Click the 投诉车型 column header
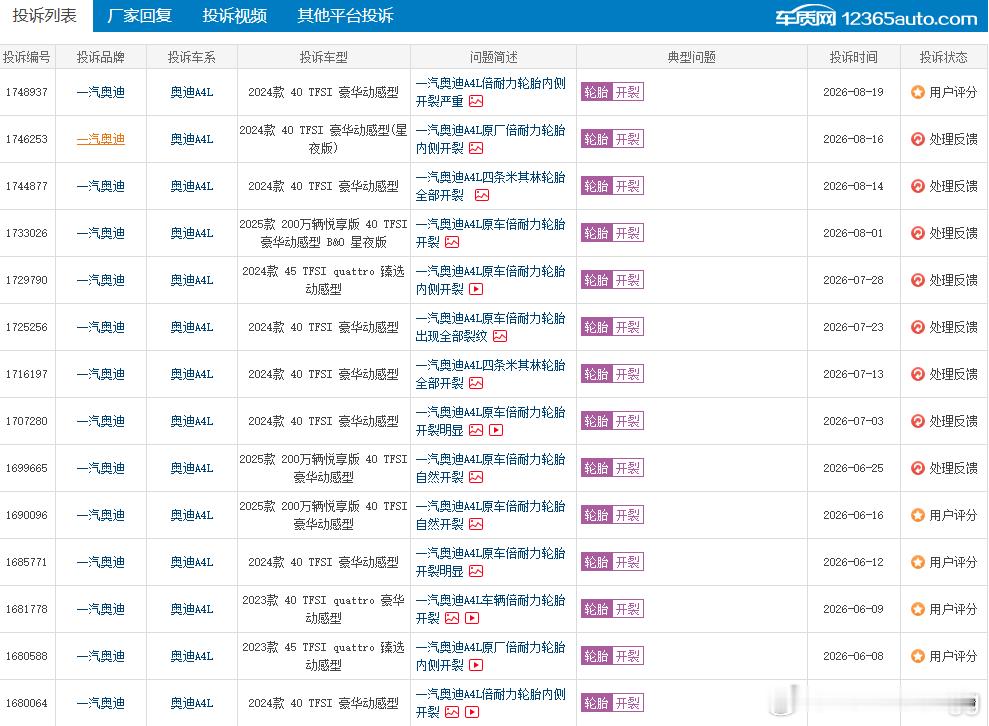 tap(324, 57)
